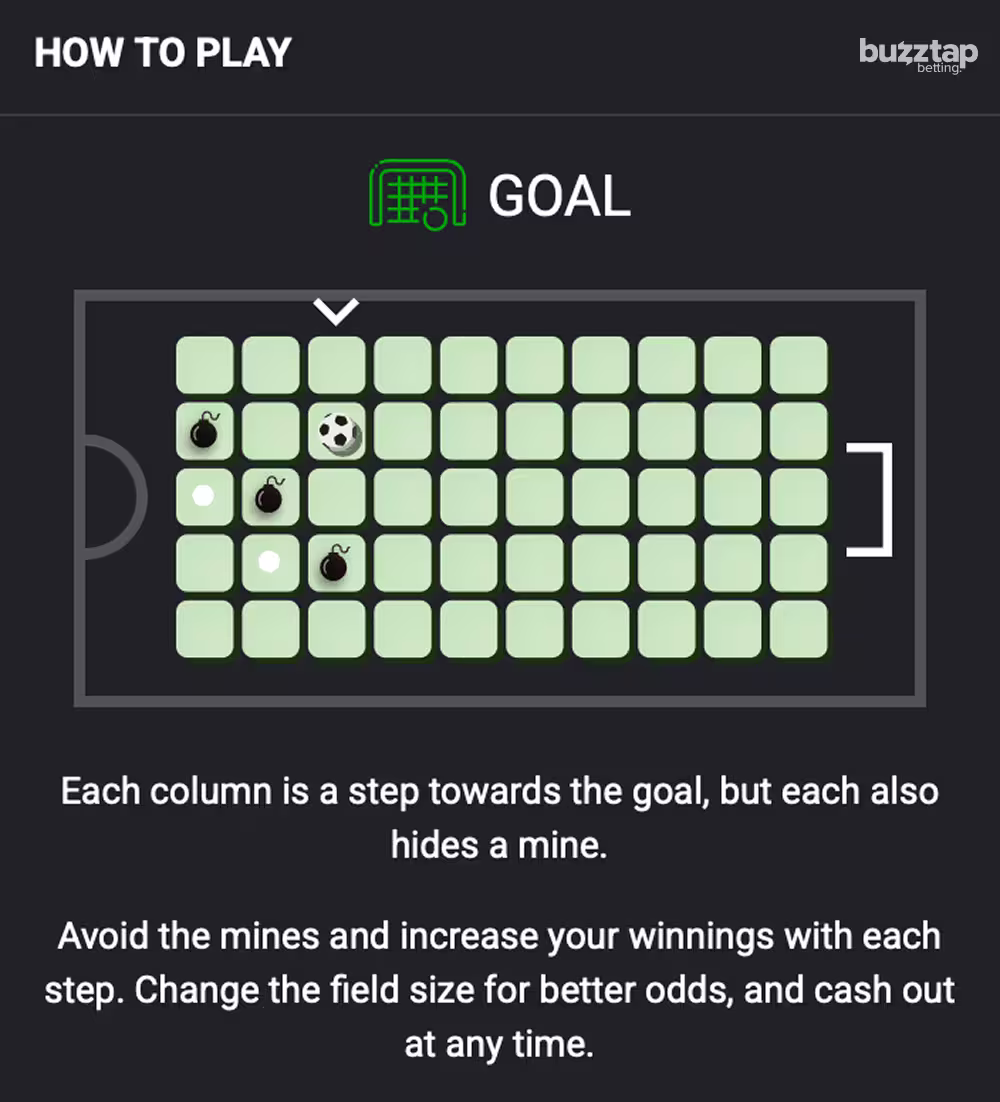Screen dimensions: 1000x1102
Task: Click the green goal net icon
Action: [x=417, y=195]
